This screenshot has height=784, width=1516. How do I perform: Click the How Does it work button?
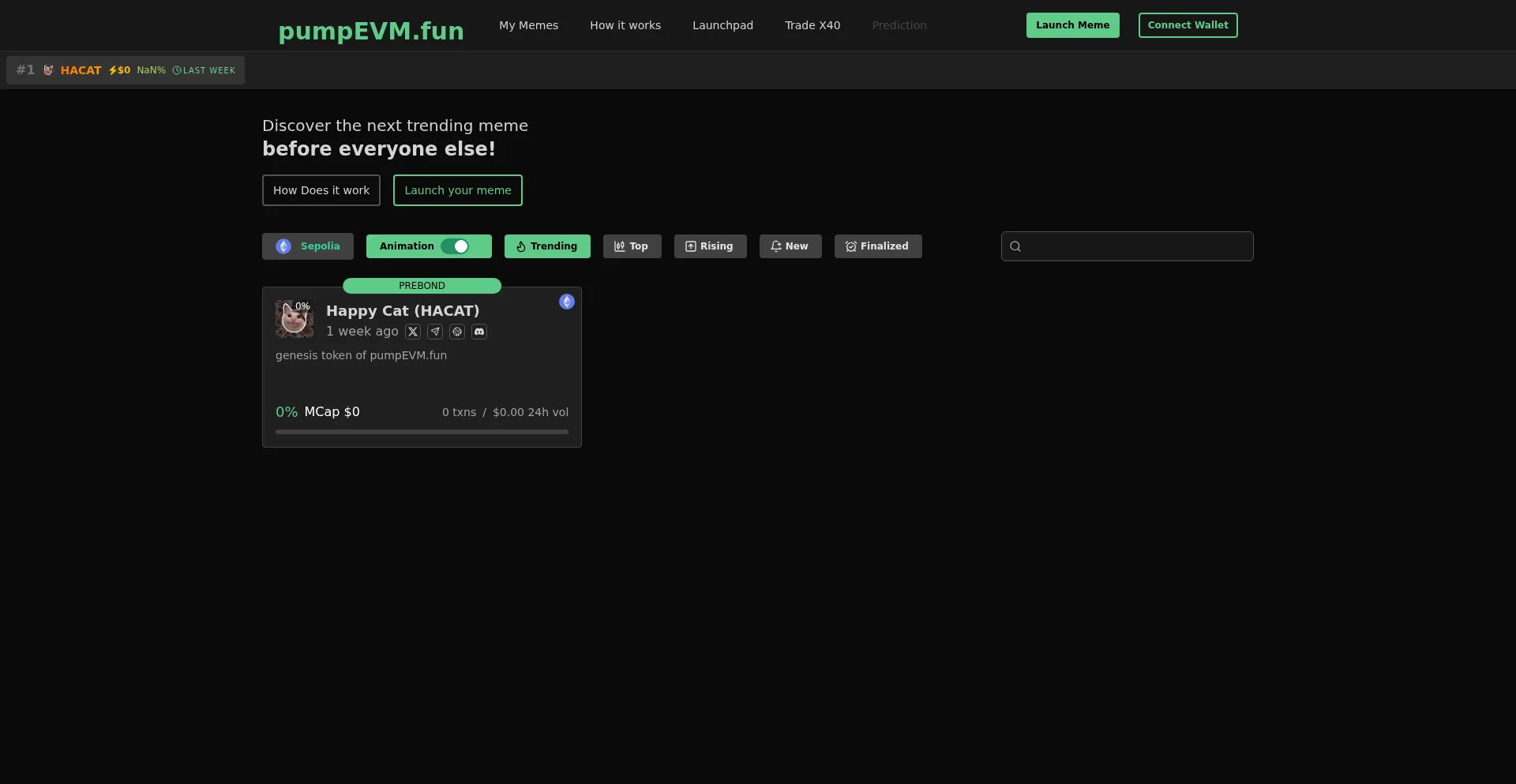(321, 190)
